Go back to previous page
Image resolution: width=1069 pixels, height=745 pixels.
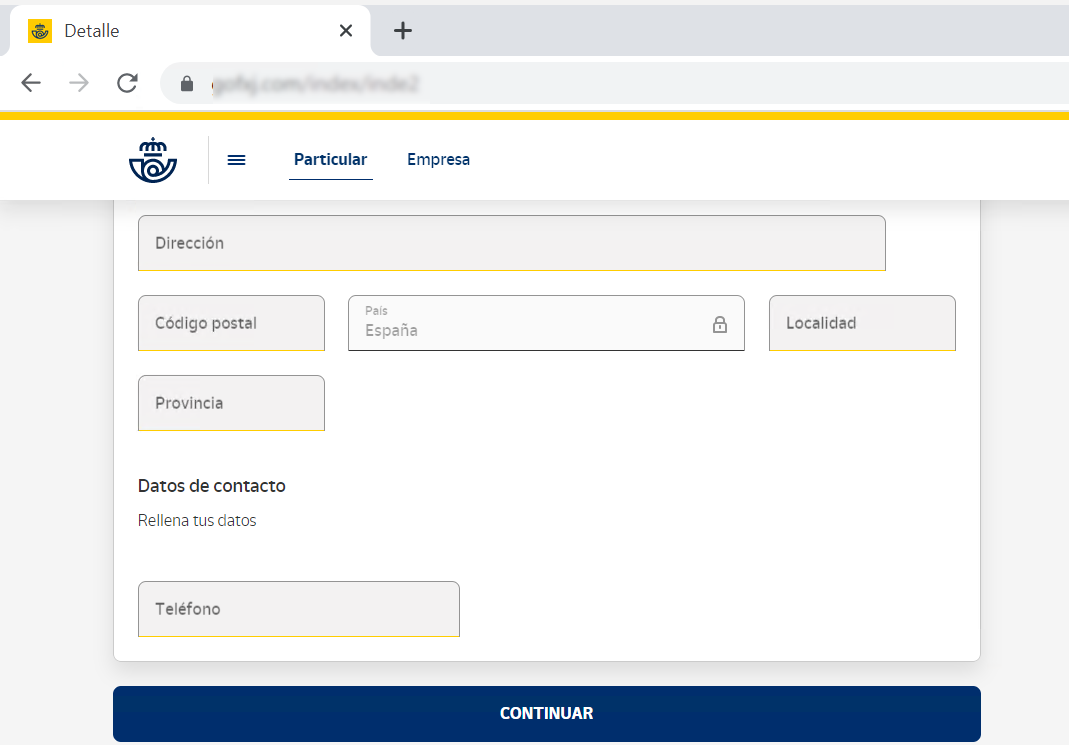point(32,84)
